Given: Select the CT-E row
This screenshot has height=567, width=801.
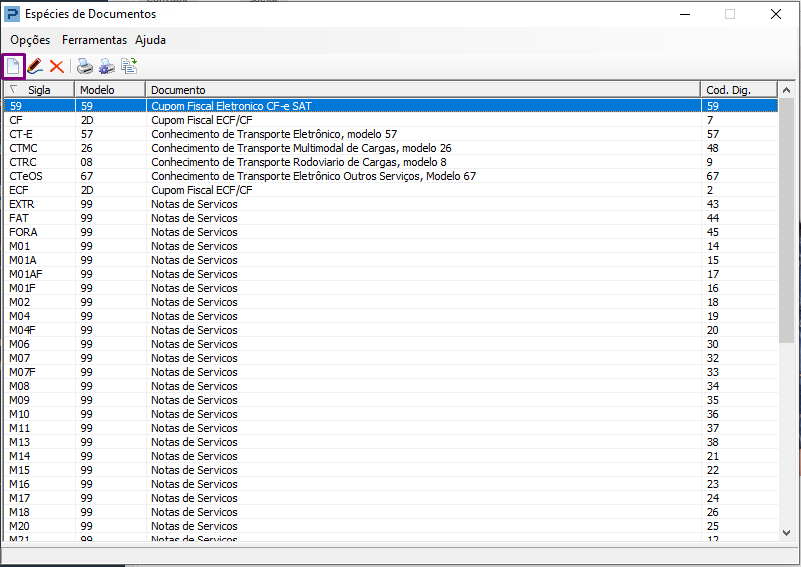Looking at the screenshot, I should pos(391,134).
